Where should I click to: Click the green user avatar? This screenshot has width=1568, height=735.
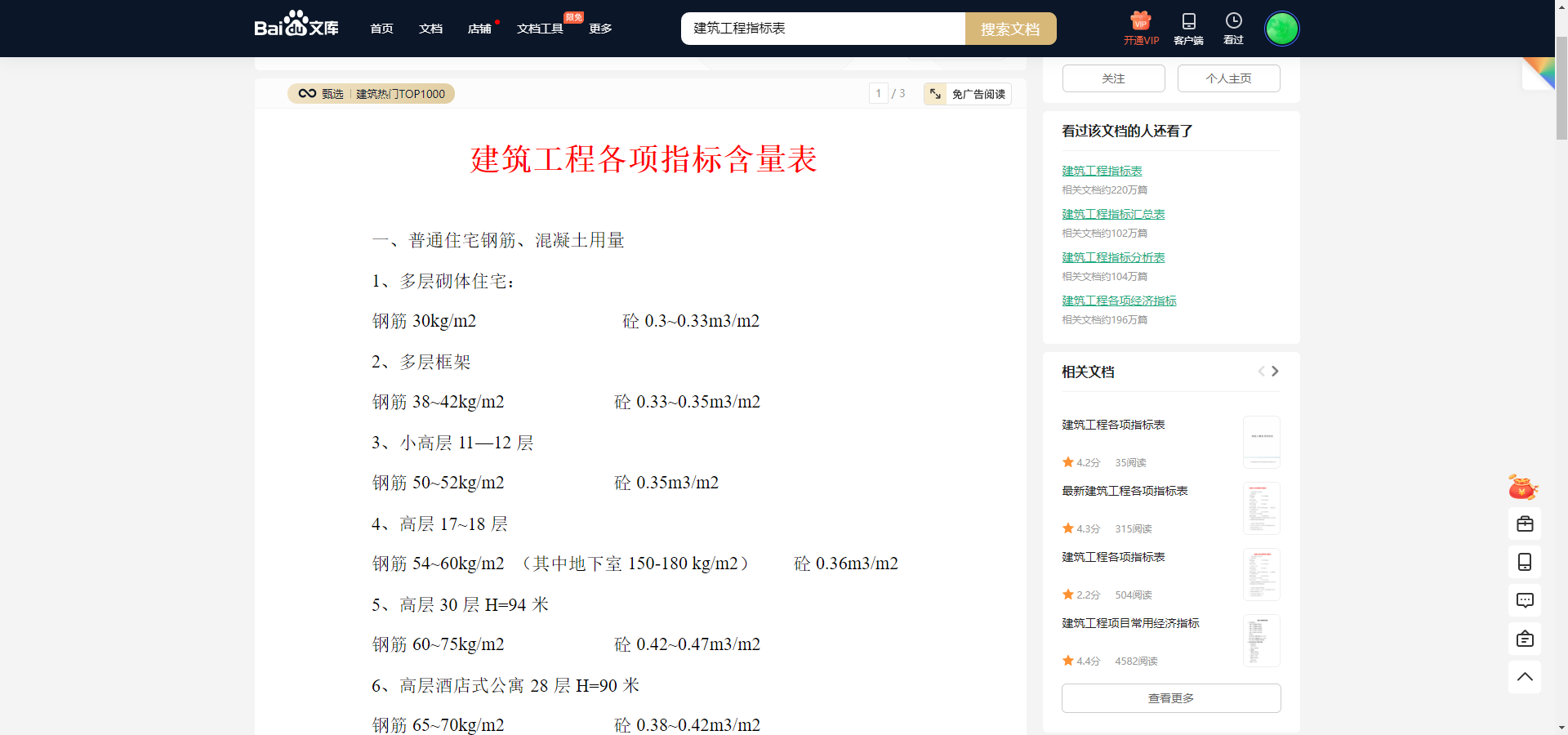[1281, 29]
